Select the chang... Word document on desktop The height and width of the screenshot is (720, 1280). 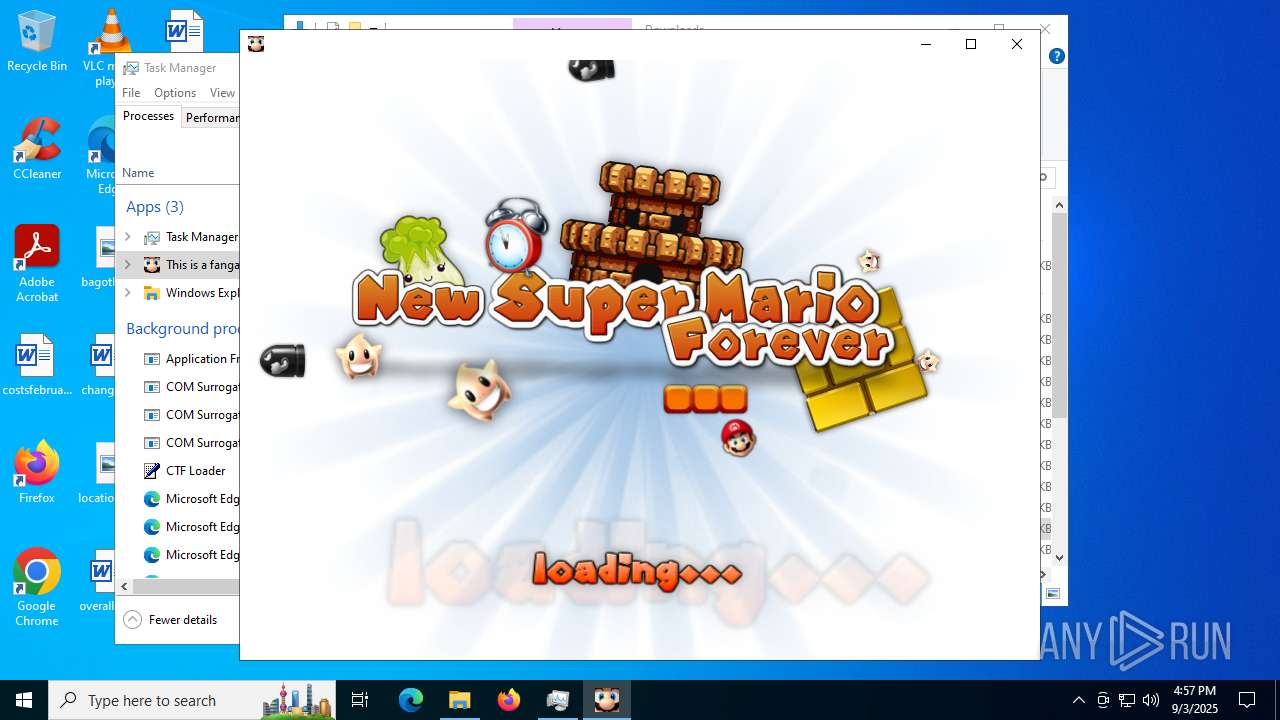tap(100, 366)
